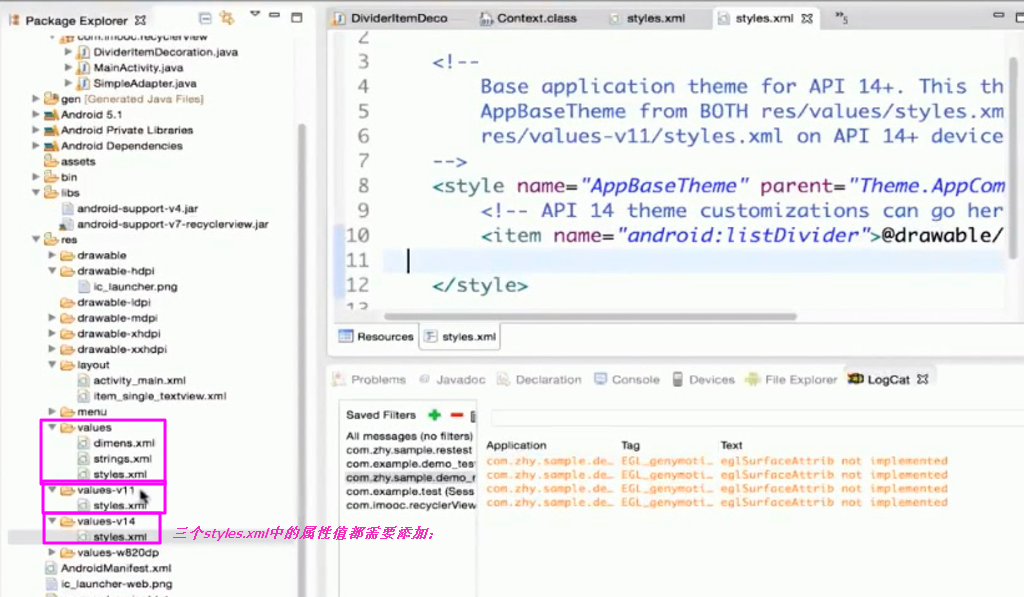Screen dimensions: 1024x597
Task: Toggle Link with Editor icon
Action: coord(226,19)
